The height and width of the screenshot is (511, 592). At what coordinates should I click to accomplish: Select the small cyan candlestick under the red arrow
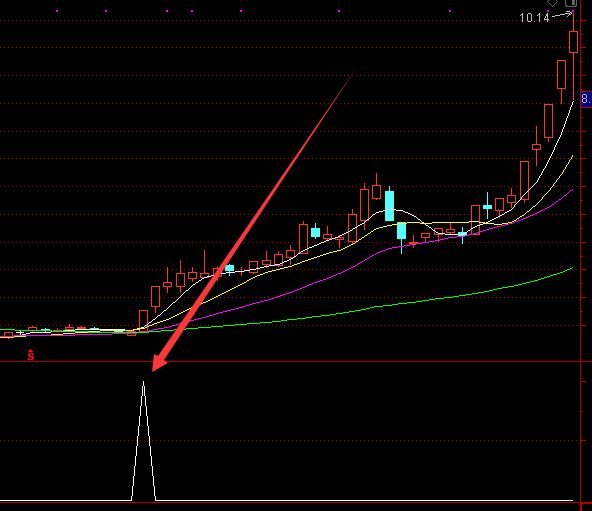click(230, 269)
